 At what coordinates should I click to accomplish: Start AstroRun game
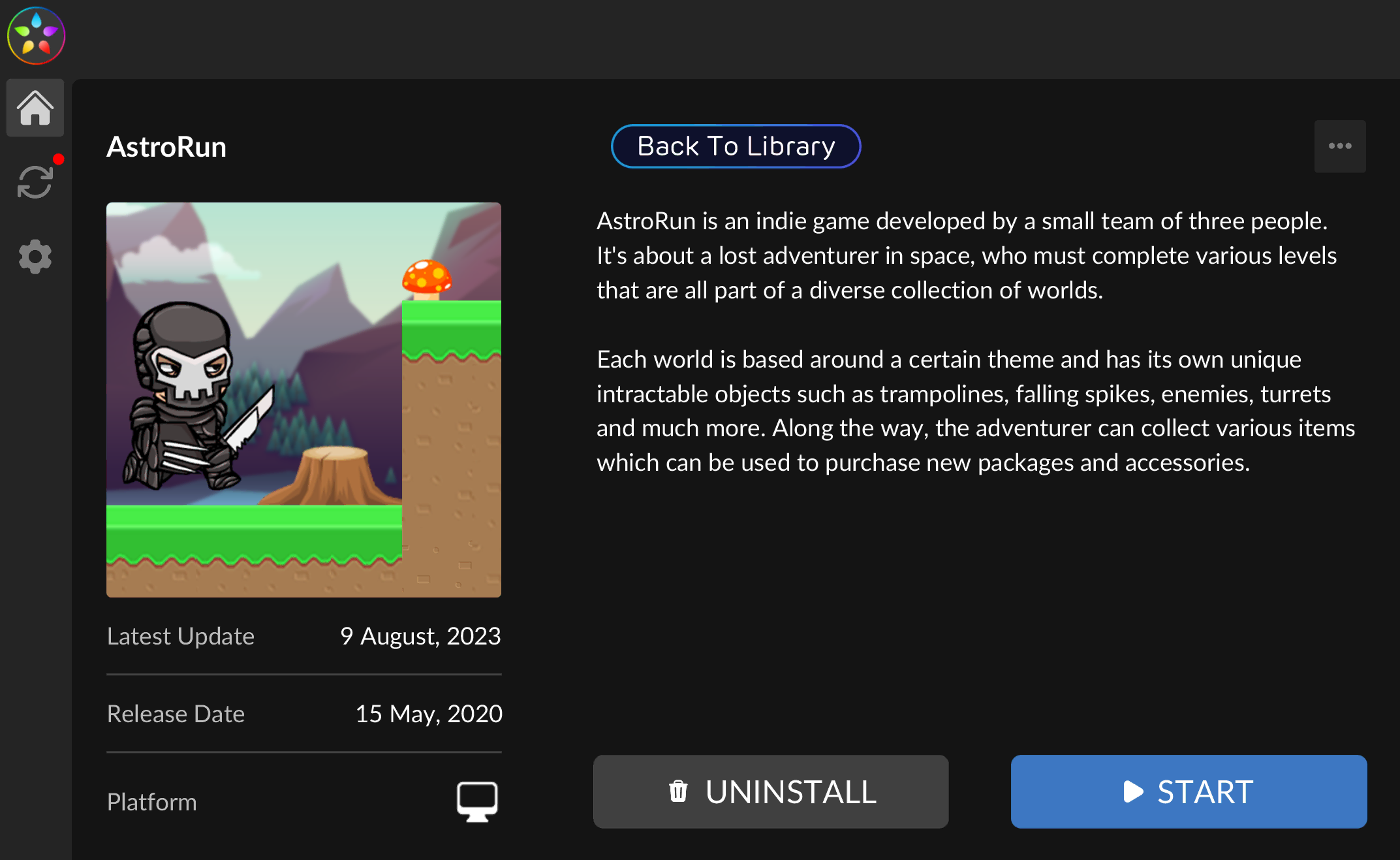point(1188,792)
